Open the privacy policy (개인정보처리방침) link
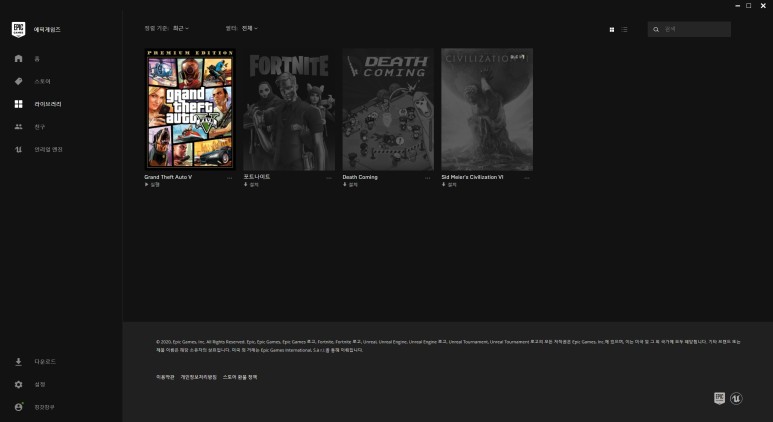 (199, 377)
